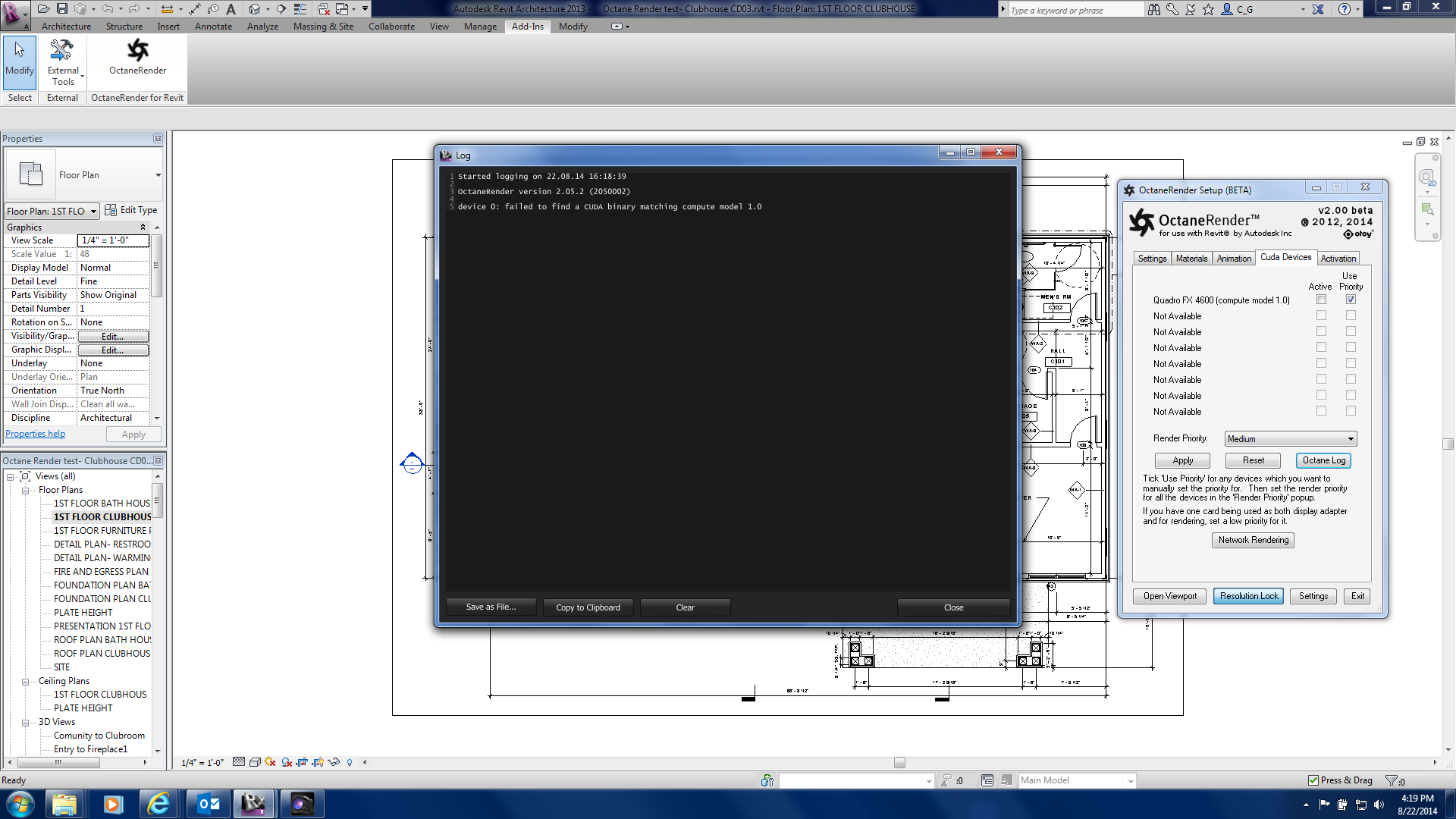Open the Floor Plan view selector dropdown
Image resolution: width=1456 pixels, height=819 pixels.
pyautogui.click(x=93, y=212)
